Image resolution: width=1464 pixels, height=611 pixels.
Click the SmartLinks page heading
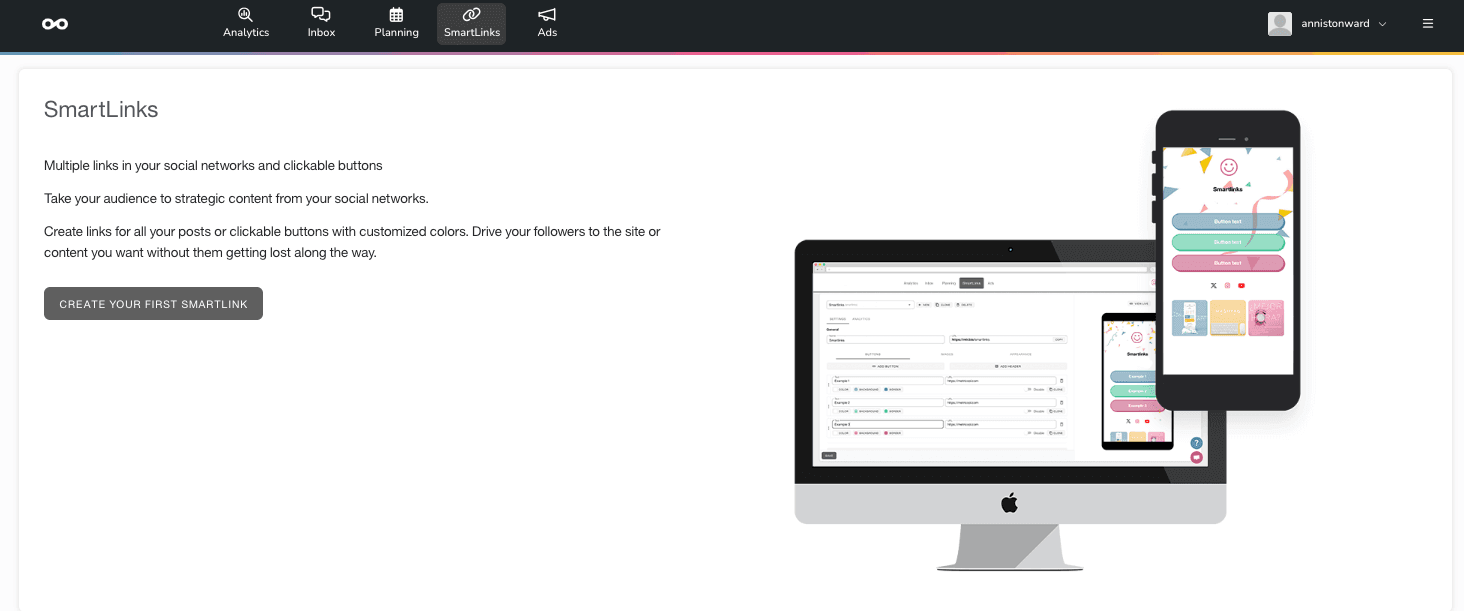(x=101, y=110)
